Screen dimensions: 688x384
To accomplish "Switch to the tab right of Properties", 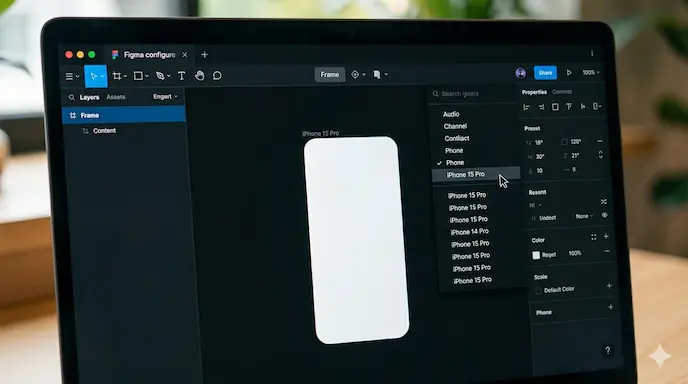I will click(562, 92).
